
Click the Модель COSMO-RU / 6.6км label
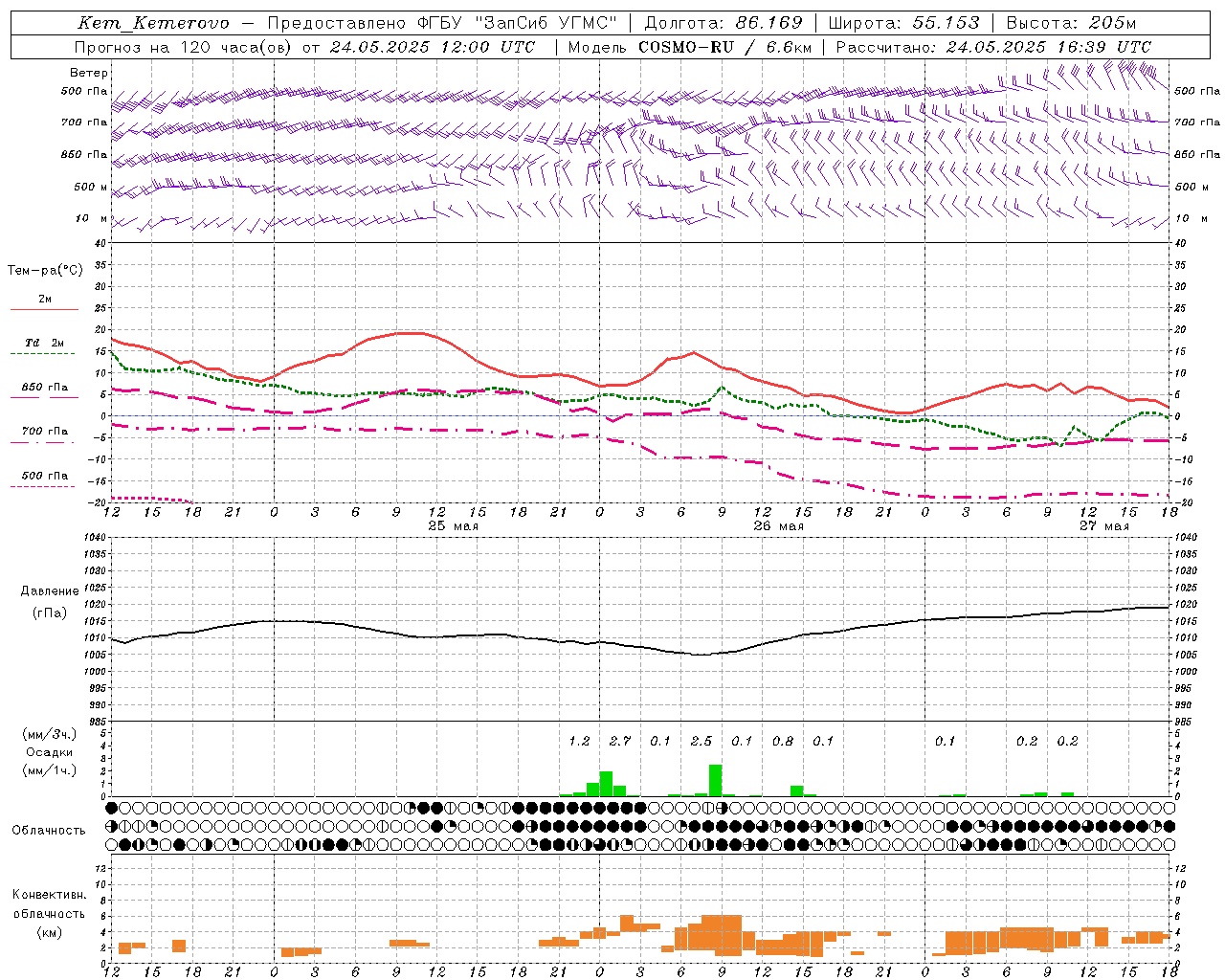coord(690,46)
